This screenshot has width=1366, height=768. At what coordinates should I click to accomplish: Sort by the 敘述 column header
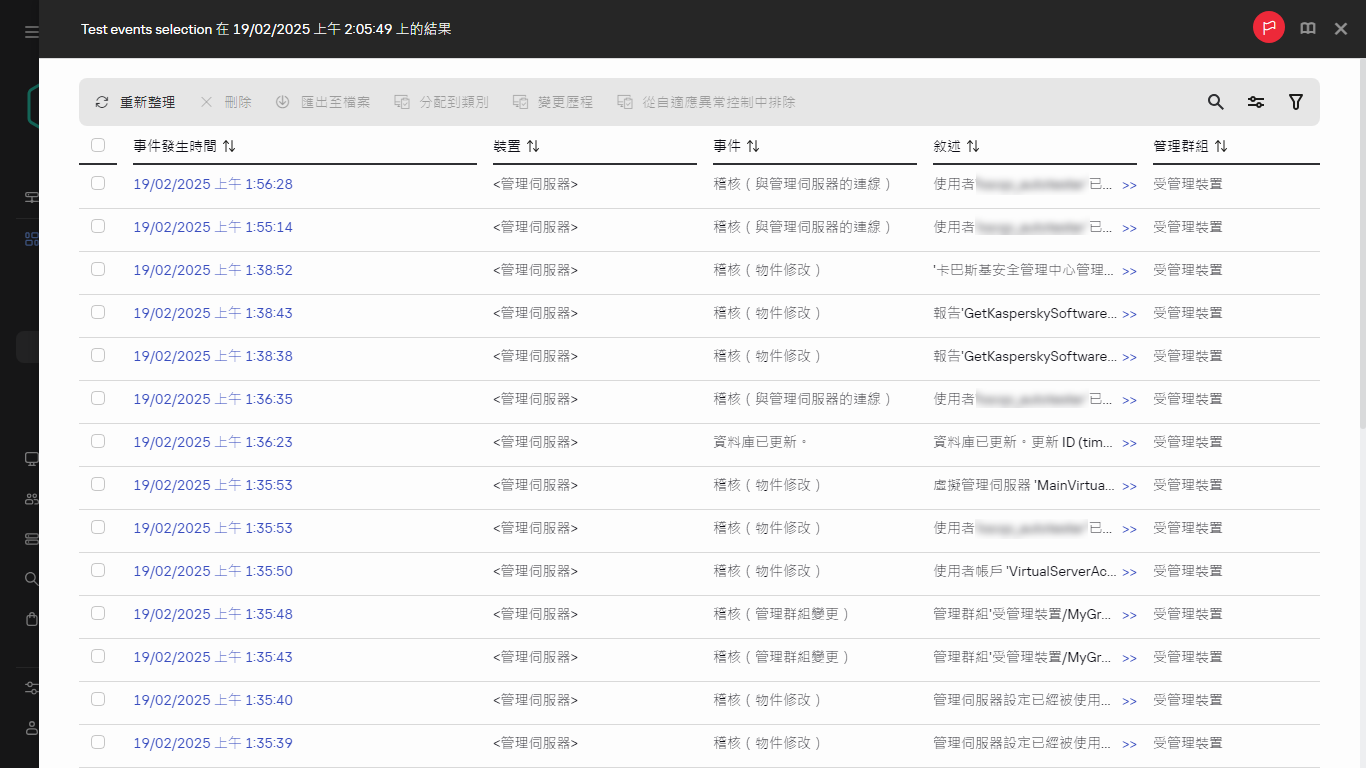(x=973, y=146)
